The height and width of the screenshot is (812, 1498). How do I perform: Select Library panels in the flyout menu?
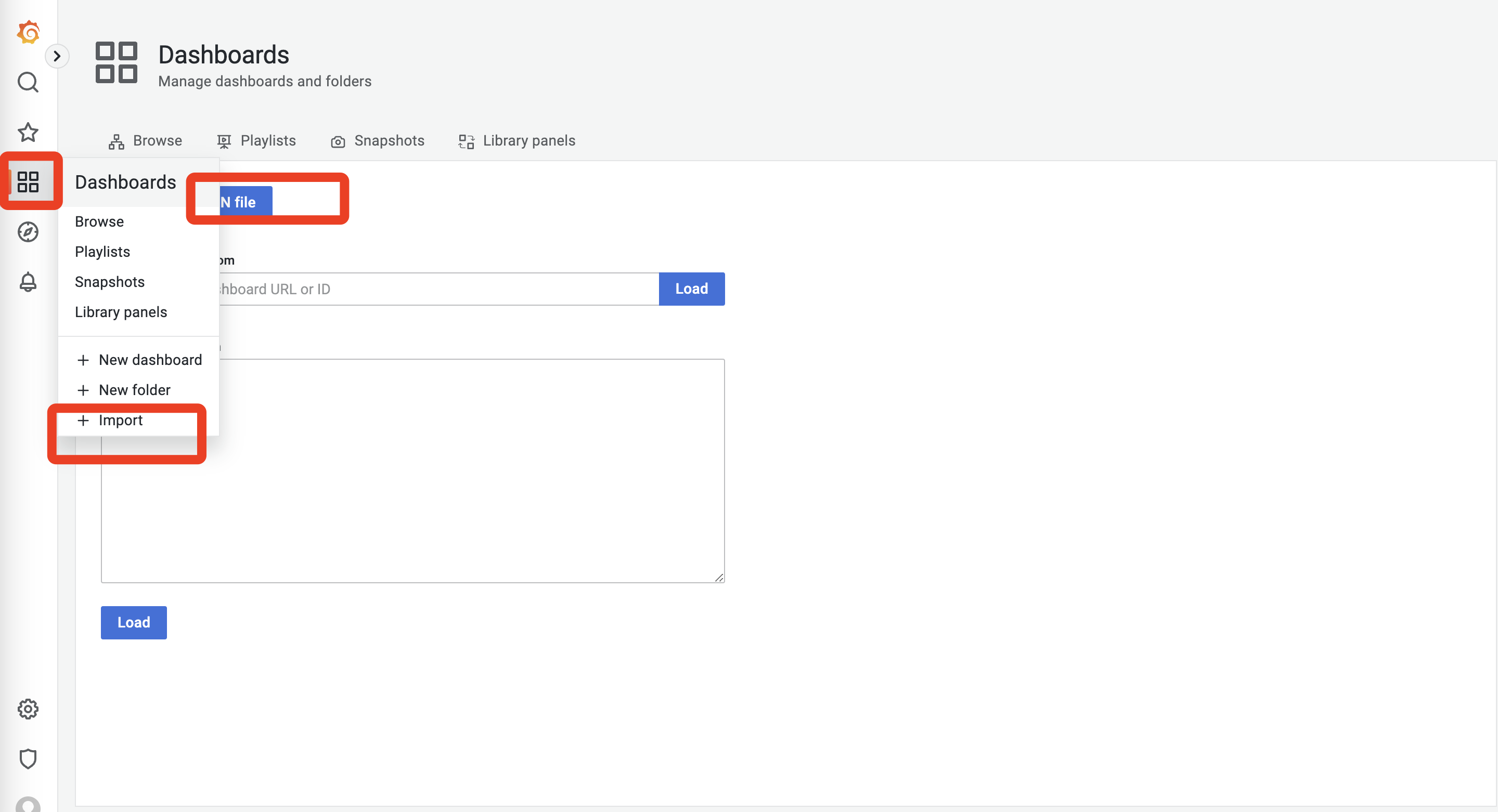tap(121, 312)
